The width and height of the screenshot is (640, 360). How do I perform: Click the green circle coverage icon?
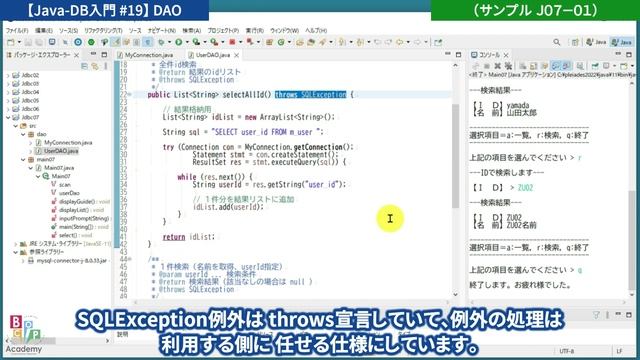pyautogui.click(x=91, y=42)
